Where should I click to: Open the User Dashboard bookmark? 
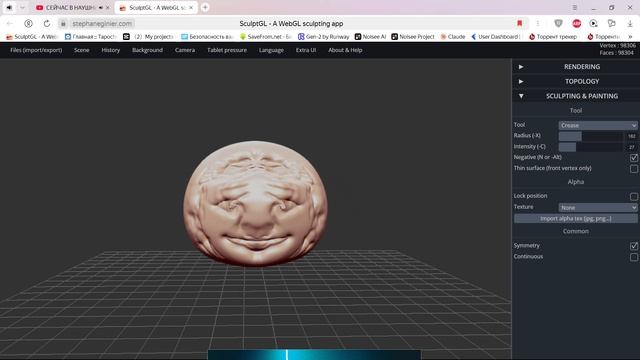(496, 37)
